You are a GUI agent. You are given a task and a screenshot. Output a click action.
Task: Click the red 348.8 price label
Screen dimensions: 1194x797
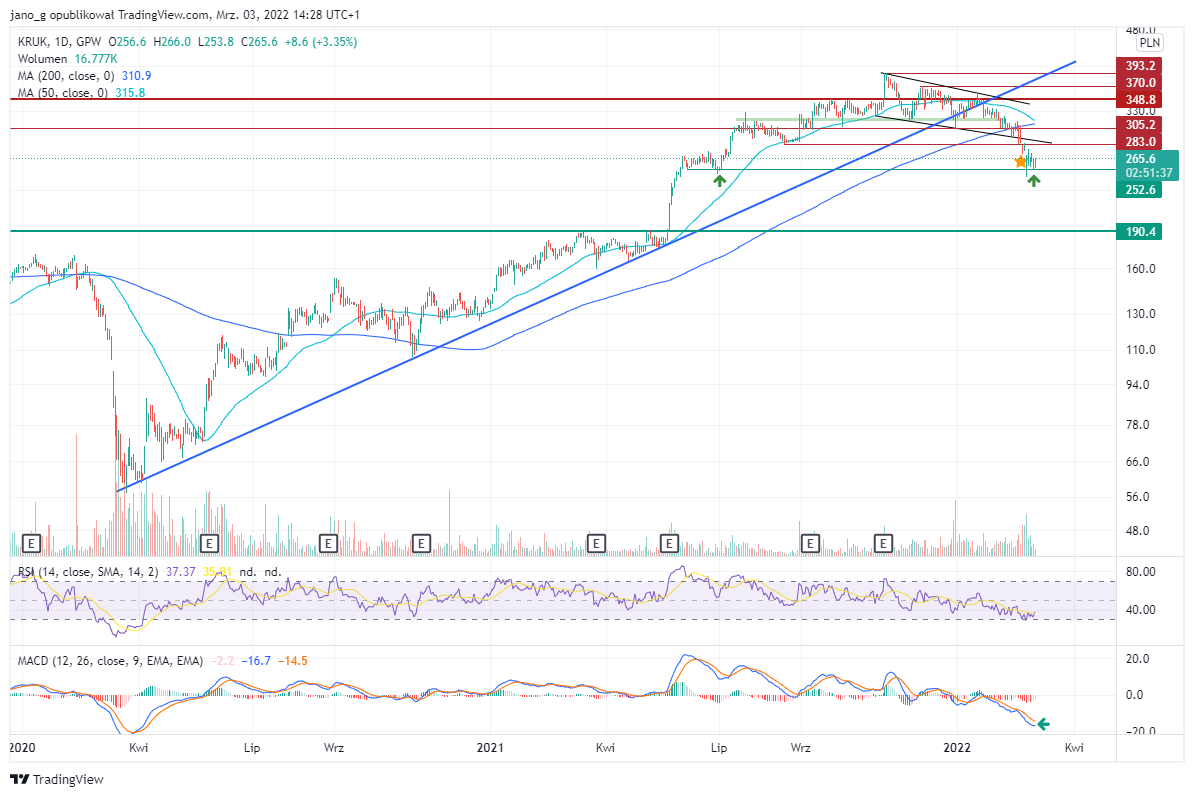coord(1139,100)
